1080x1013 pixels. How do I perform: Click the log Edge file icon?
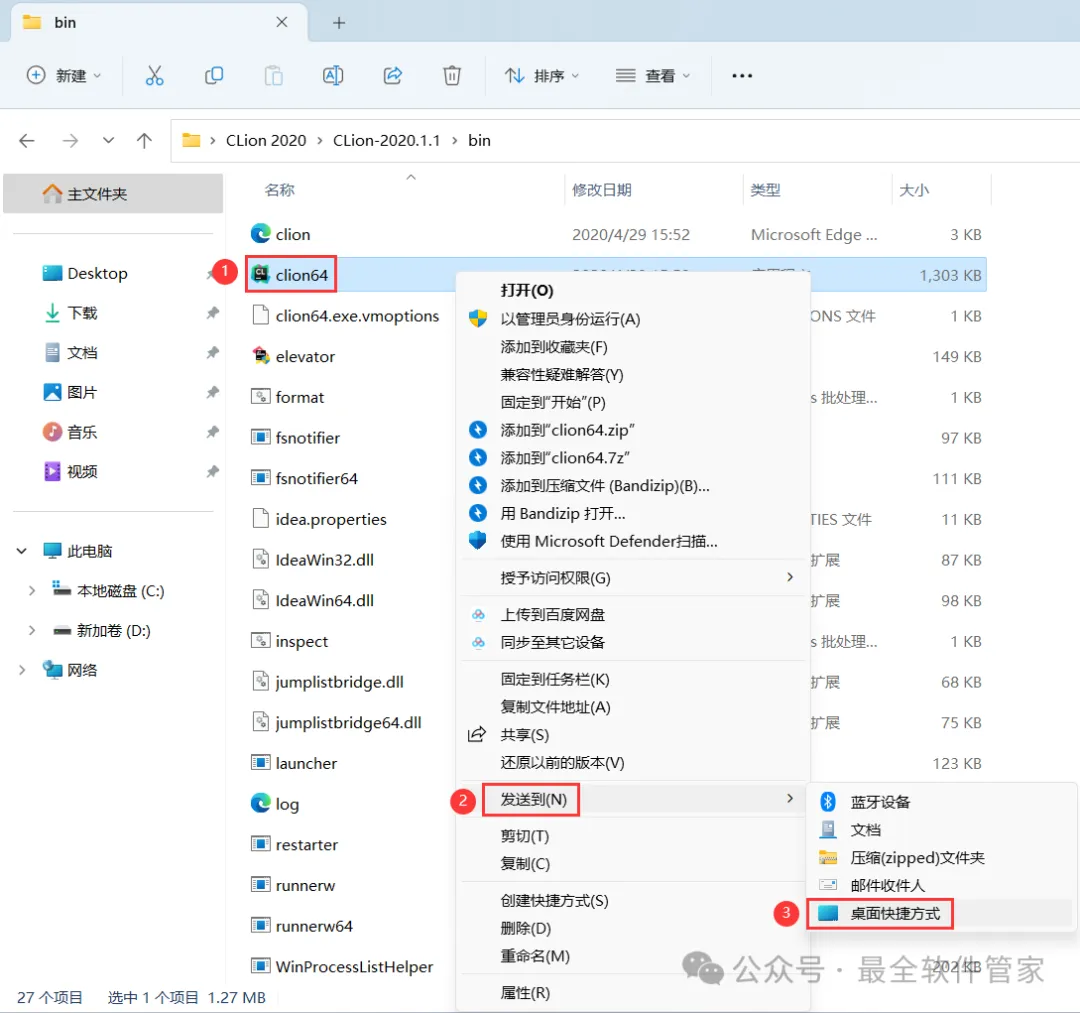pyautogui.click(x=260, y=804)
